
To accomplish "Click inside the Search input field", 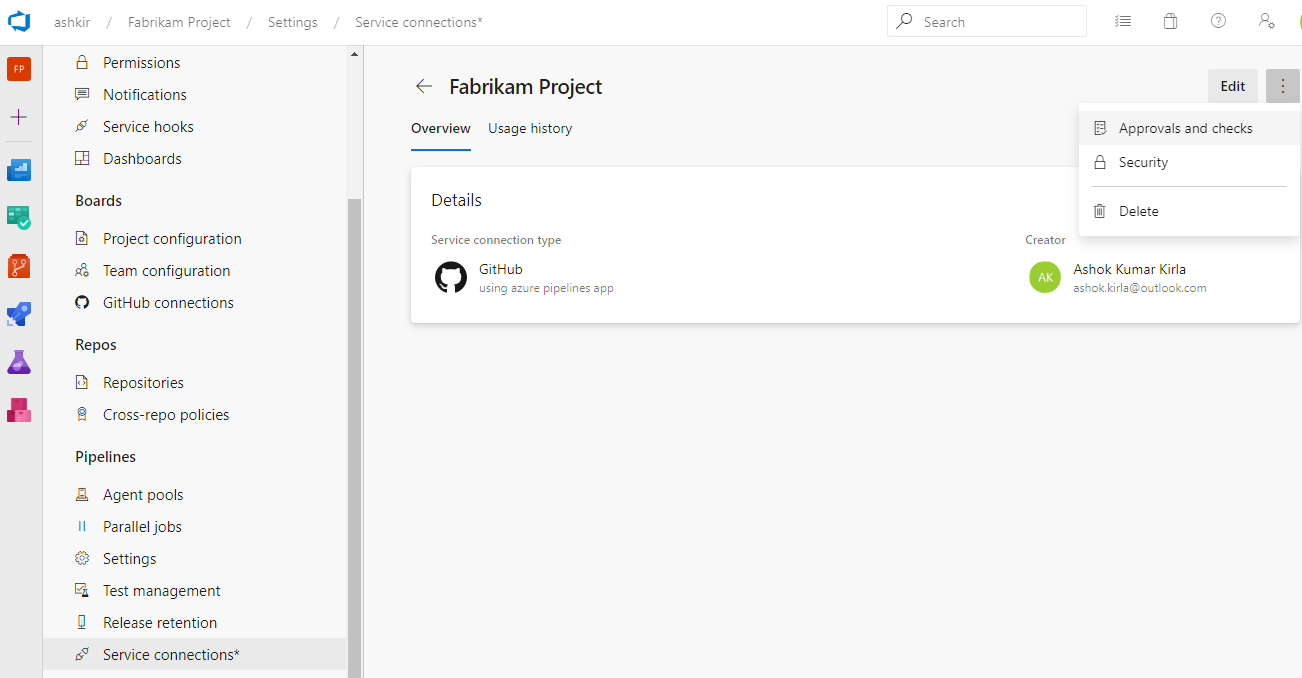I will pos(986,20).
